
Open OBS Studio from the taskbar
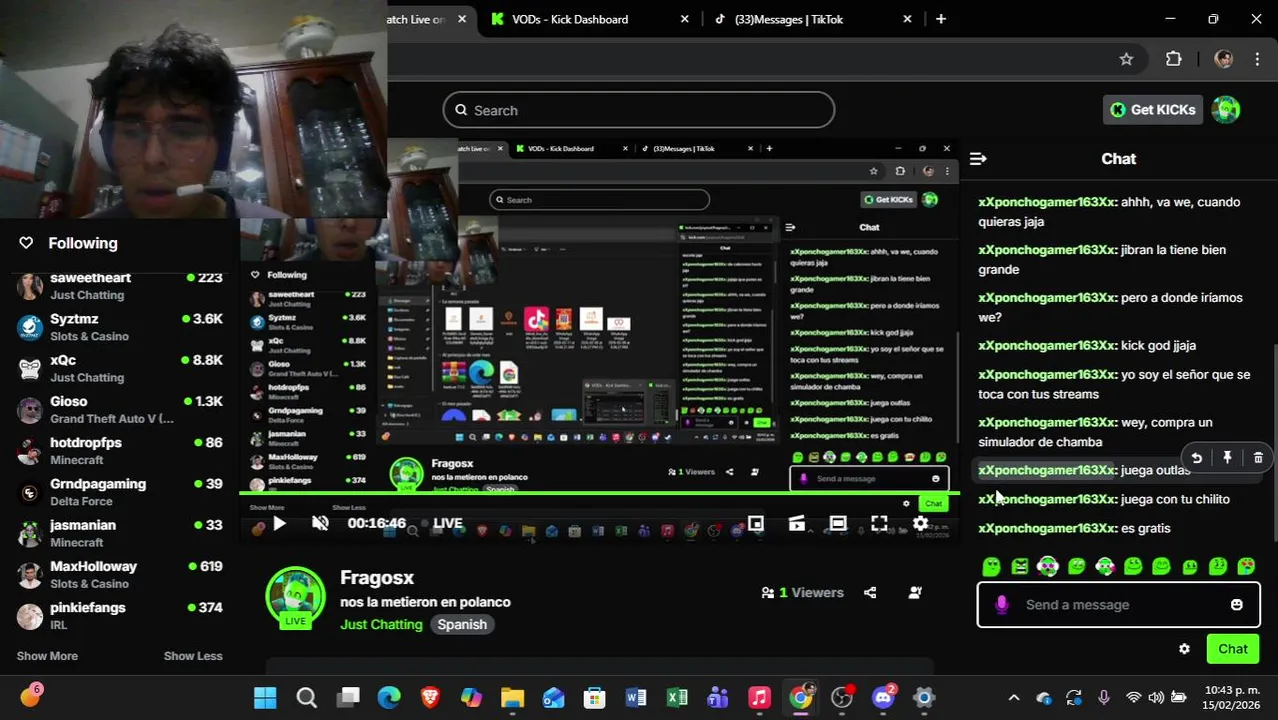[842, 697]
